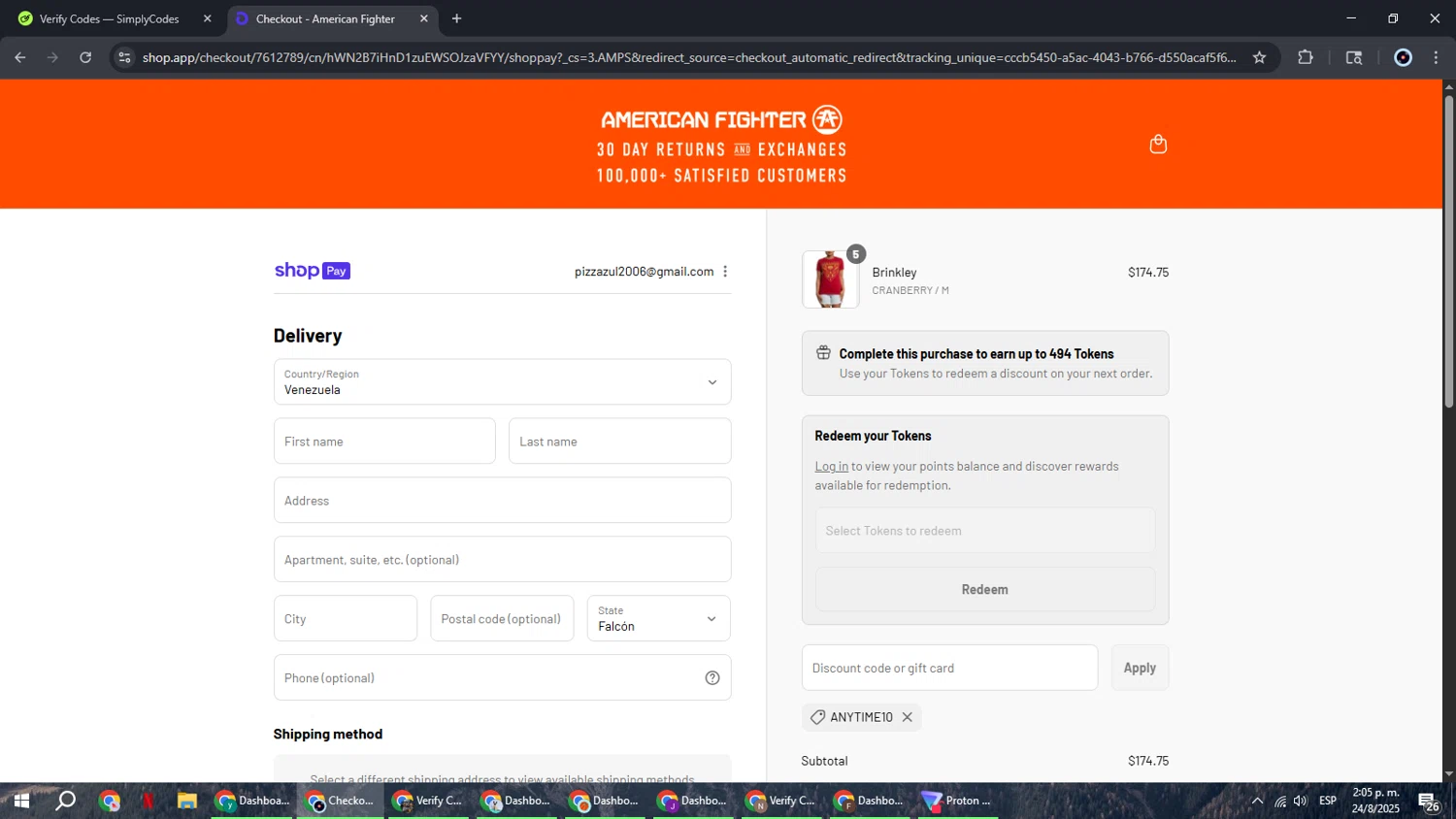Viewport: 1456px width, 819px height.
Task: Close the Checkout - American Fighter tab
Action: pos(424,18)
